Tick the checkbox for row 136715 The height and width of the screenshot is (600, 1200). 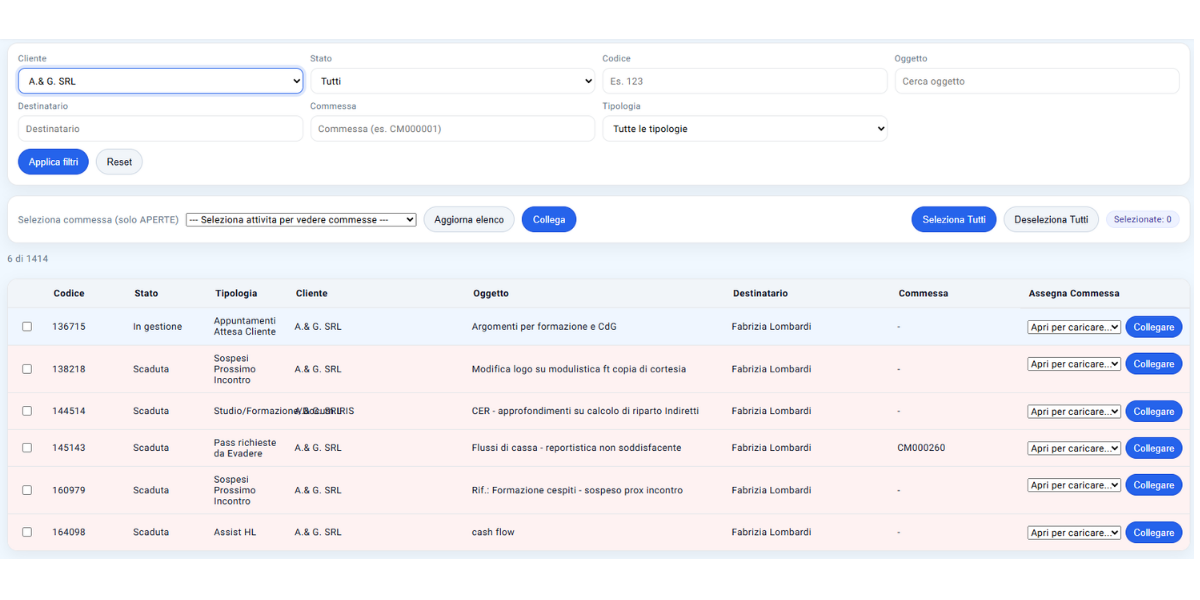pos(27,327)
